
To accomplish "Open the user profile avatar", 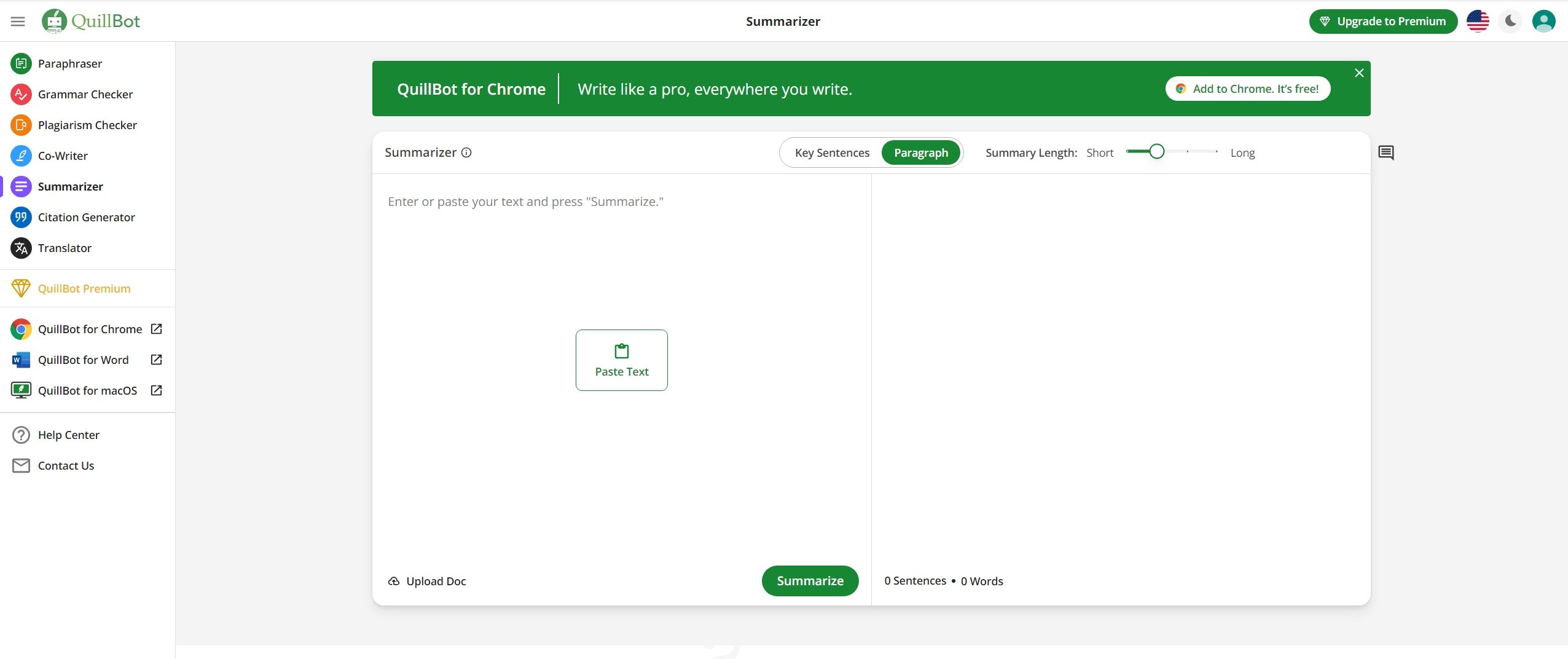I will (x=1543, y=21).
